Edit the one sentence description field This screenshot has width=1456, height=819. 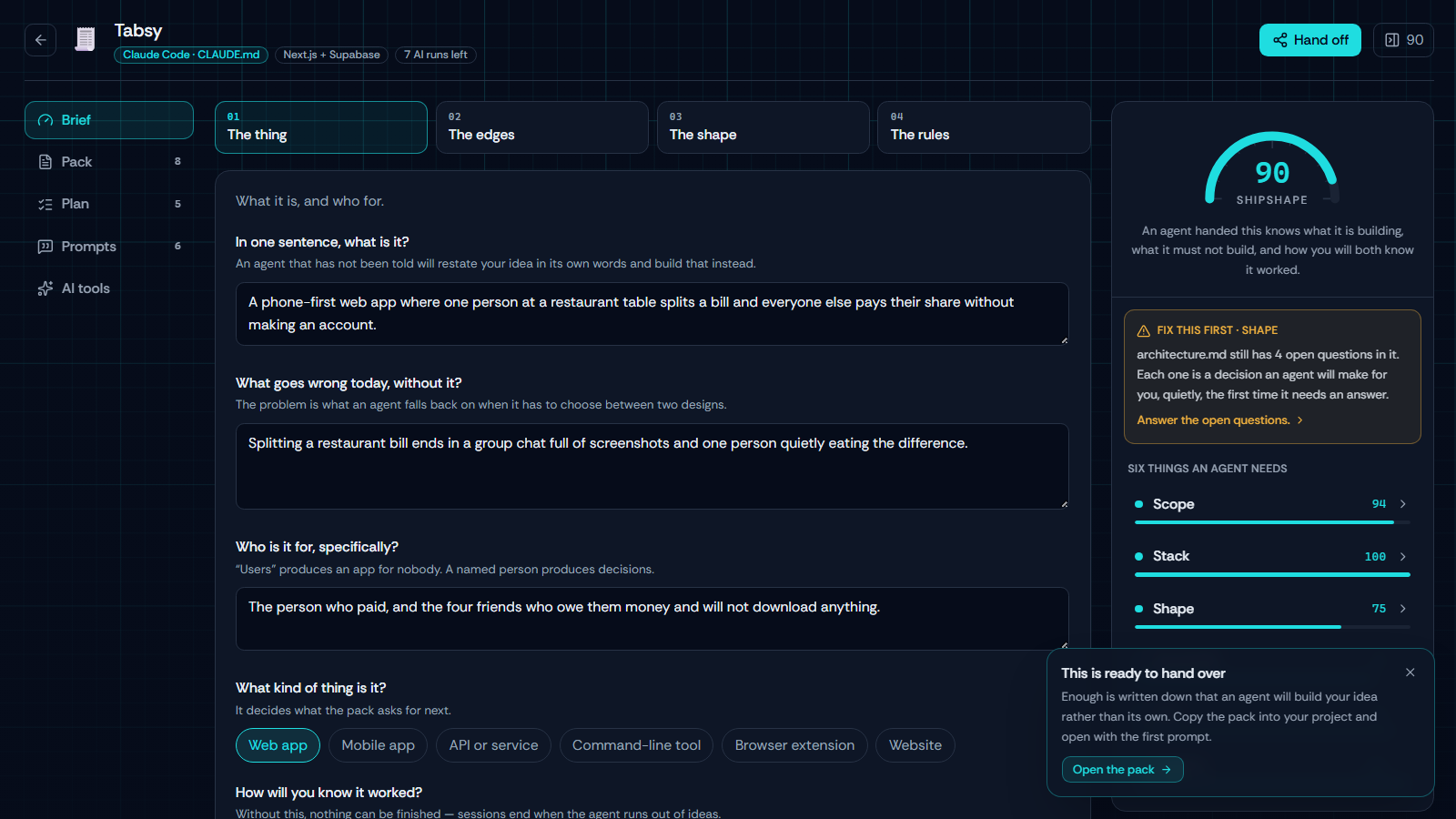652,314
